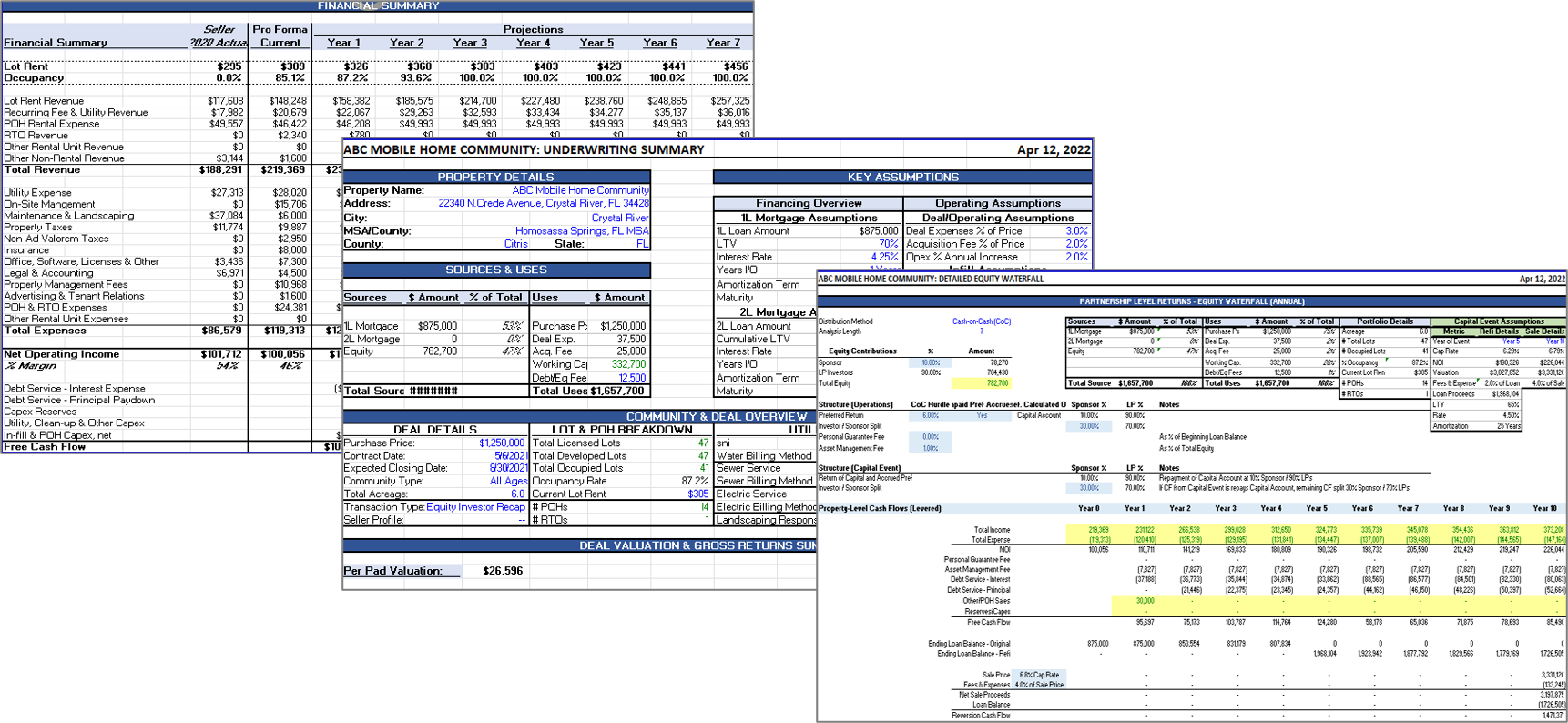The height and width of the screenshot is (723, 1568).
Task: Select the Cash-on-Cash (CoC) distribution method value
Action: [982, 321]
